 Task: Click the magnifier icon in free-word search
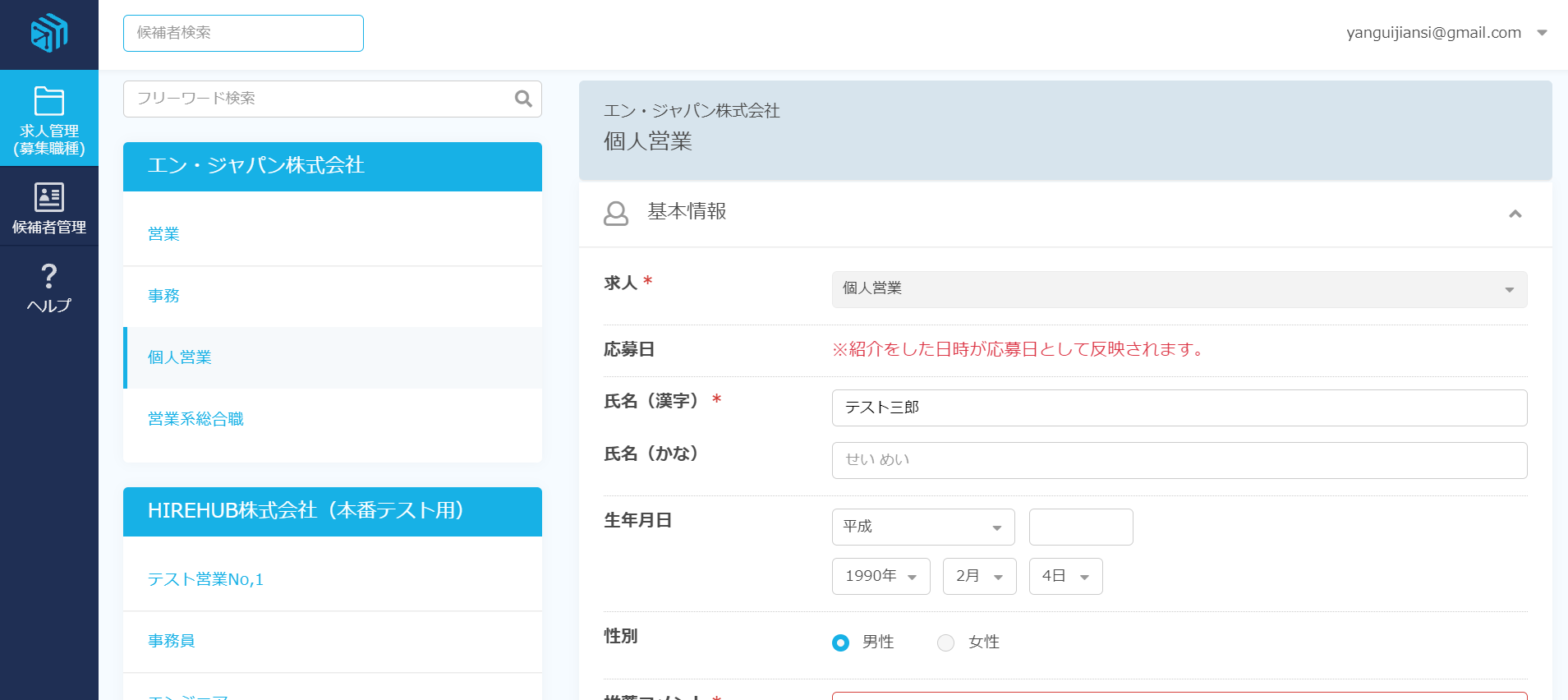(523, 99)
